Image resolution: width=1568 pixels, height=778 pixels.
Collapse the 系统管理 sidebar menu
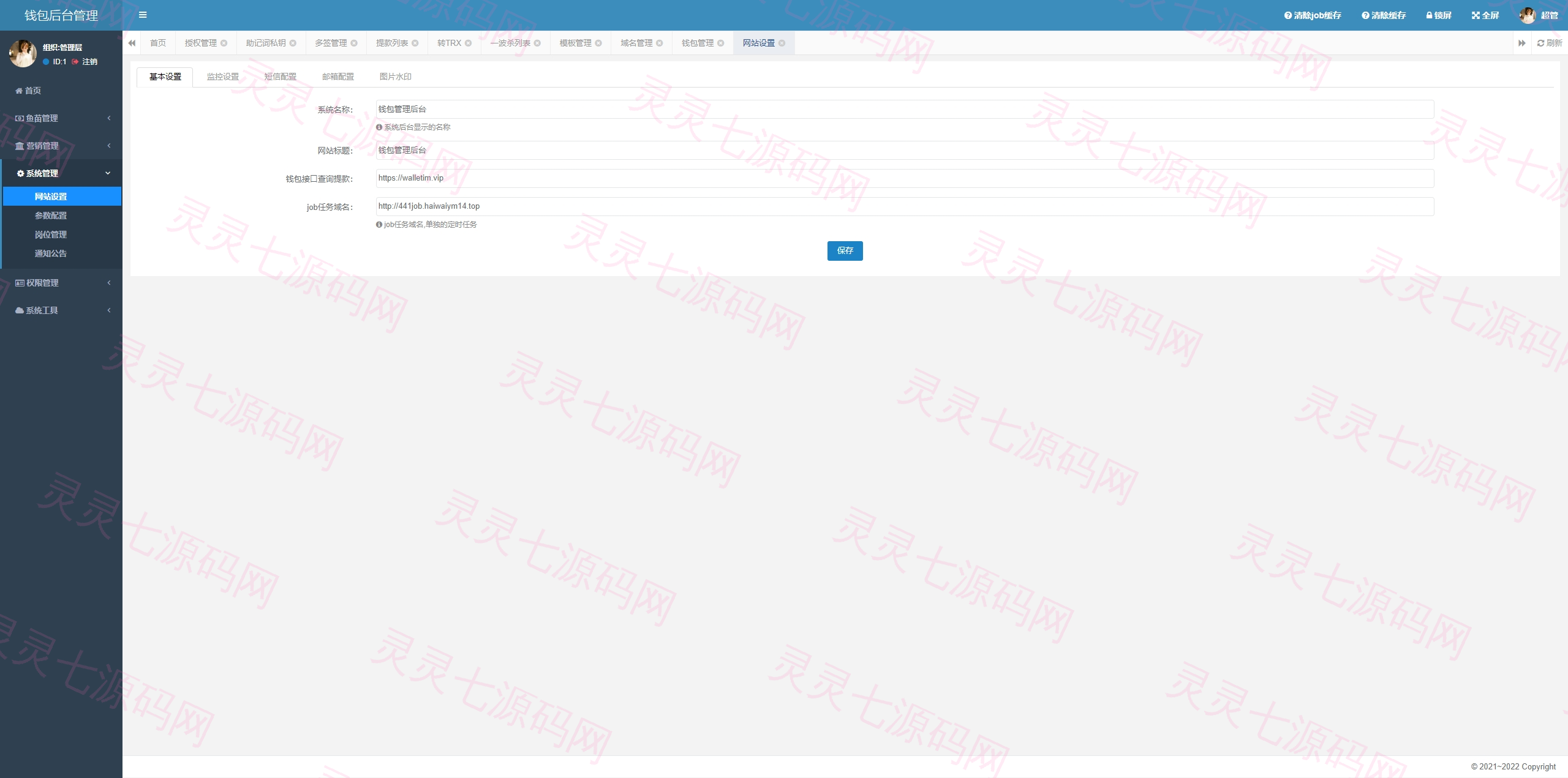[61, 173]
